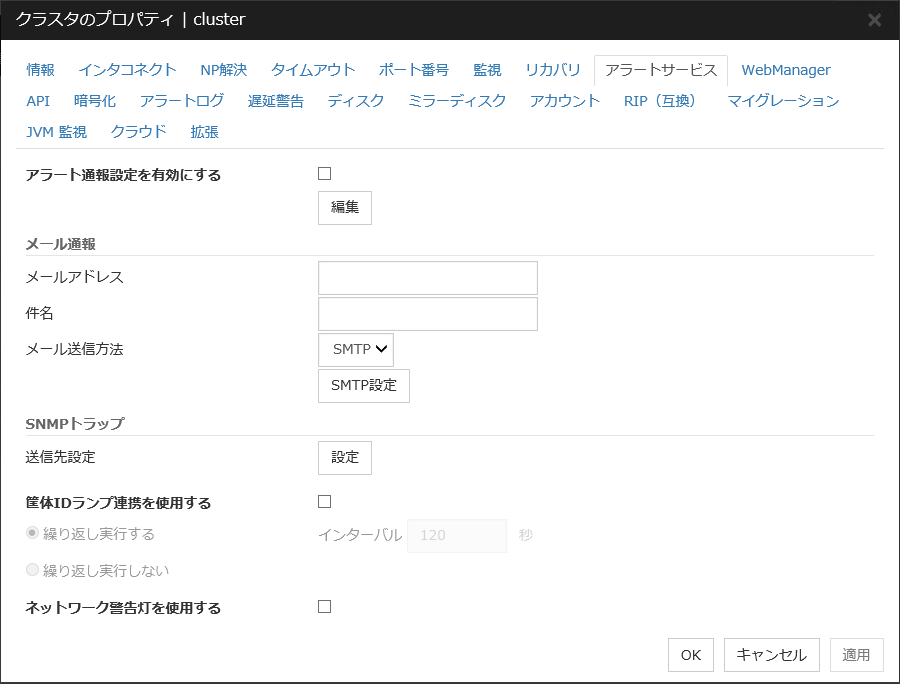Click into the 件名 text field
This screenshot has width=900, height=684.
pos(428,314)
